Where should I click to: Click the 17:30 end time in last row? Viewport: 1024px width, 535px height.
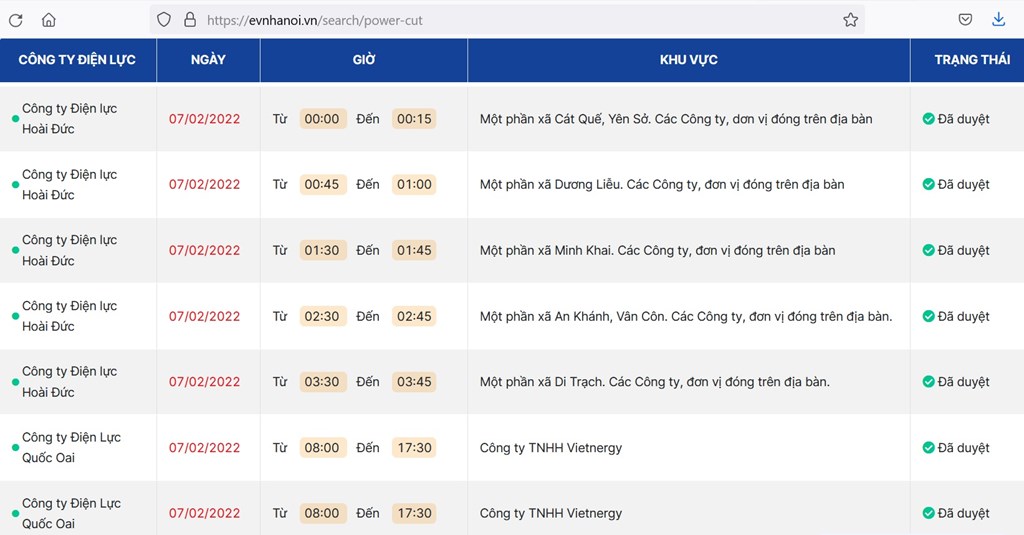414,513
